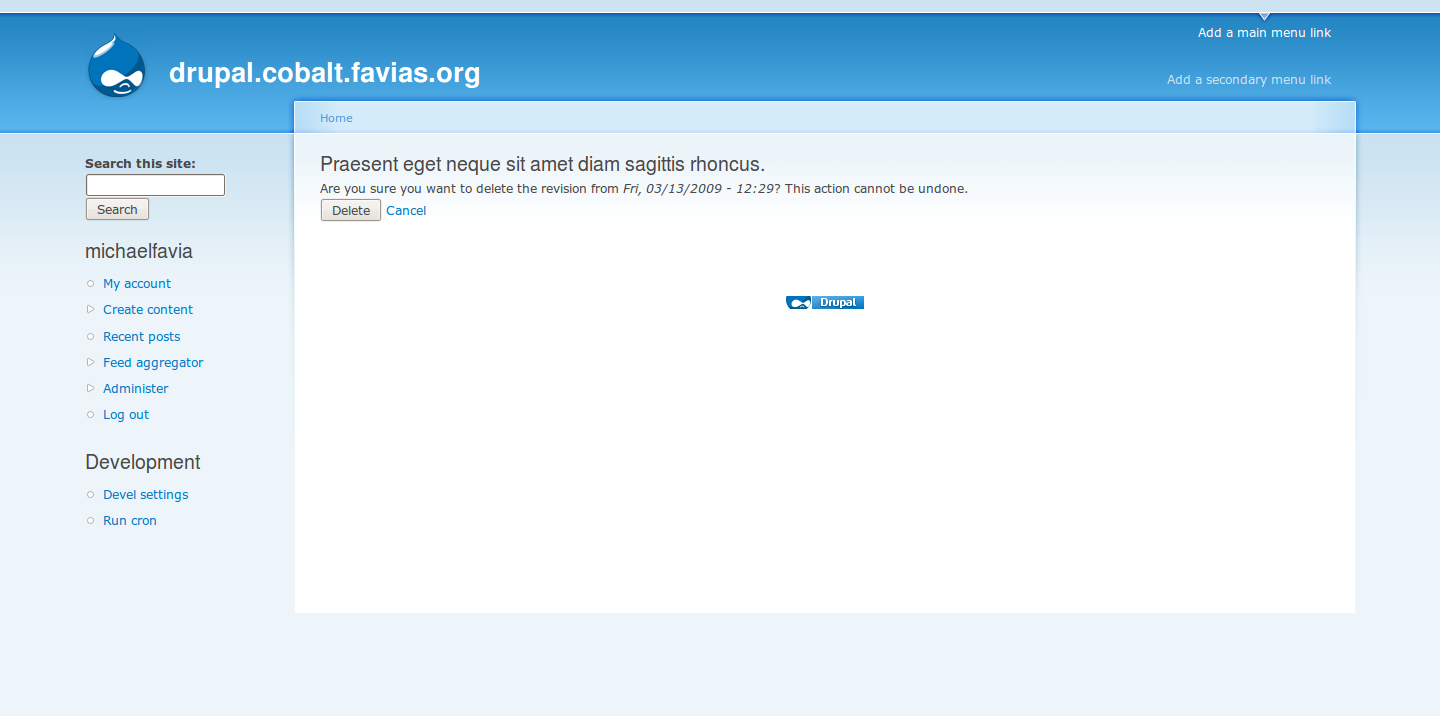Expand the Feed aggregator menu item
The image size is (1440, 716).
coord(90,363)
